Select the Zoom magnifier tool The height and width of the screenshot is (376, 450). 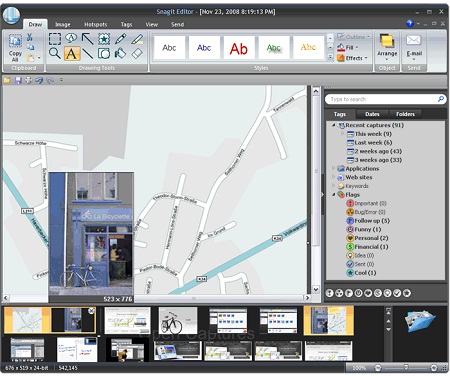click(x=55, y=53)
